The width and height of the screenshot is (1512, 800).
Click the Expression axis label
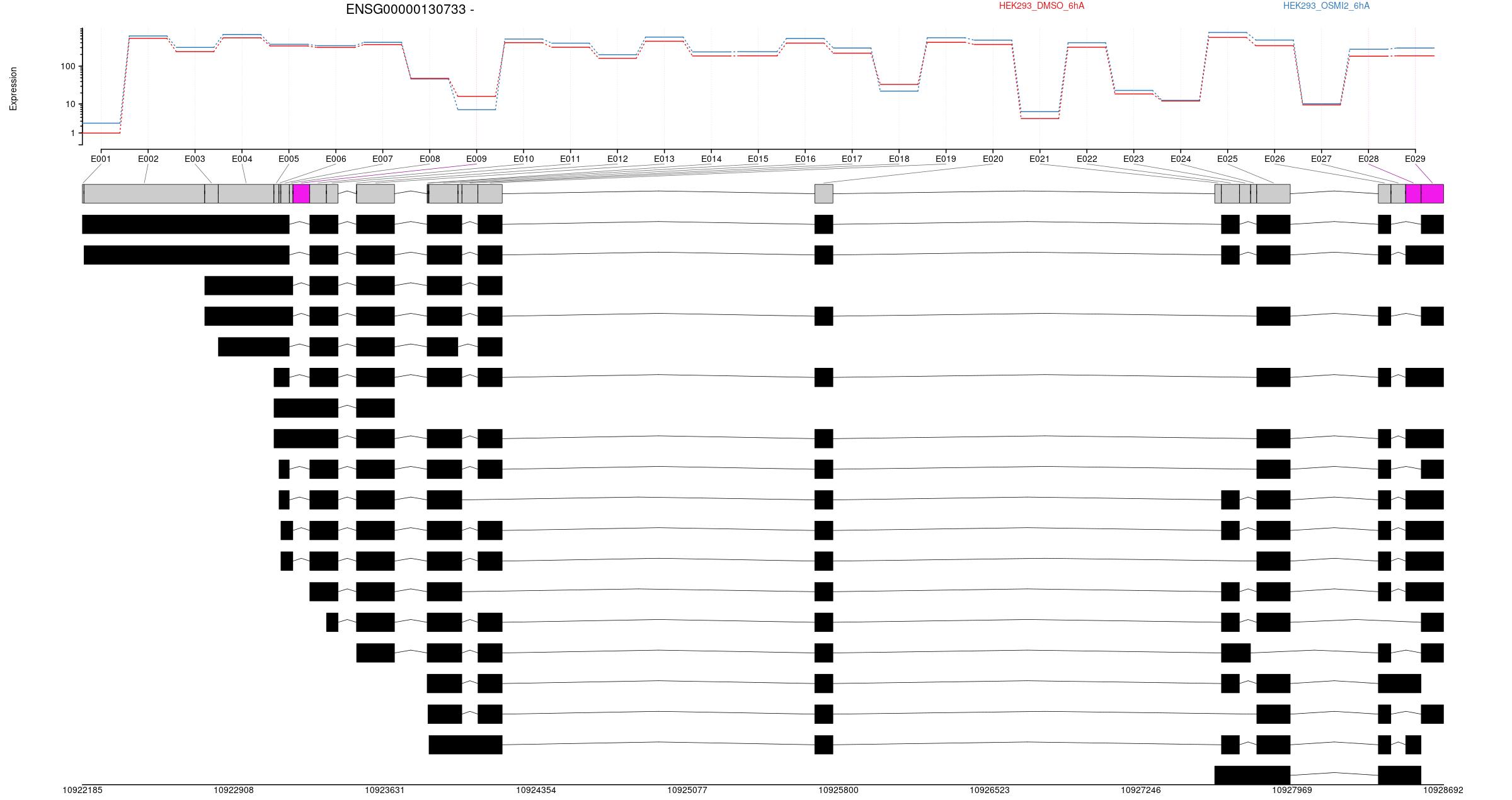tap(13, 89)
